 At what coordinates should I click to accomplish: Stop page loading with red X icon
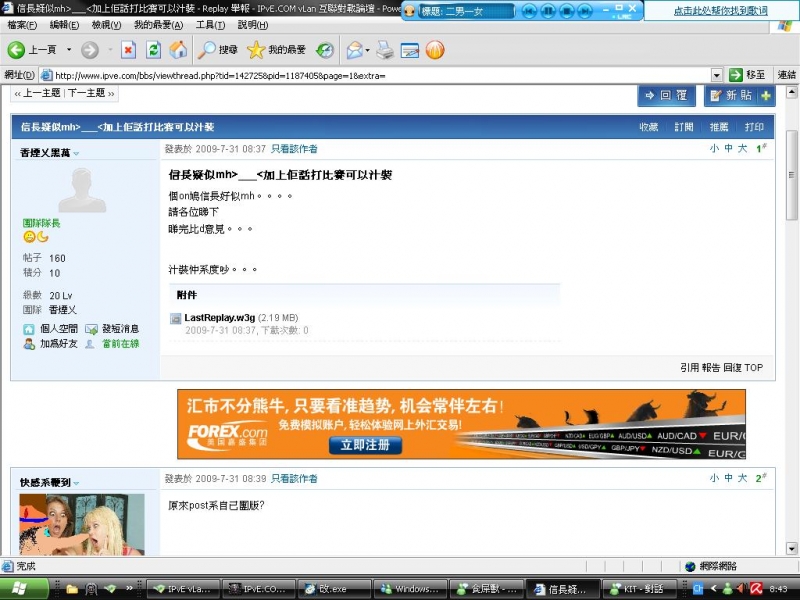coord(128,51)
